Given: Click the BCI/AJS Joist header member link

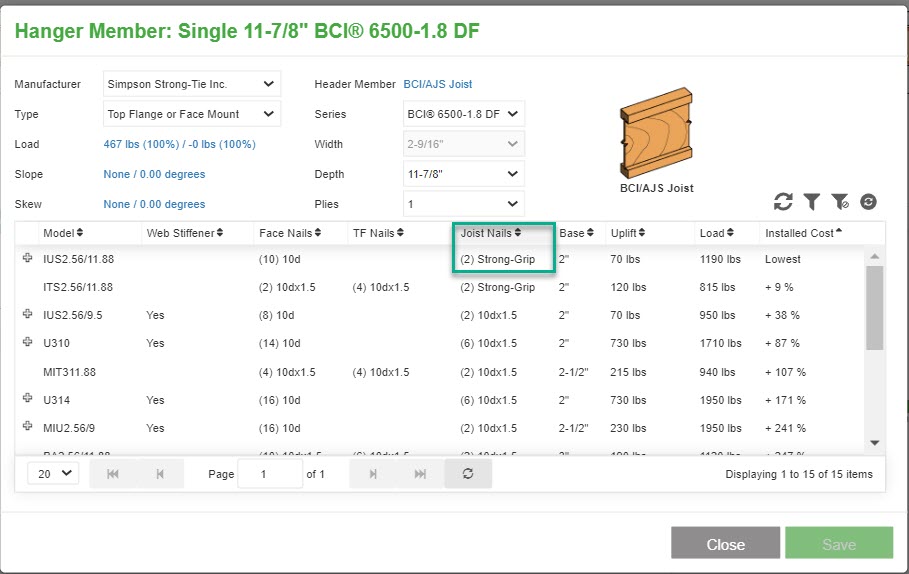Looking at the screenshot, I should click(x=438, y=84).
